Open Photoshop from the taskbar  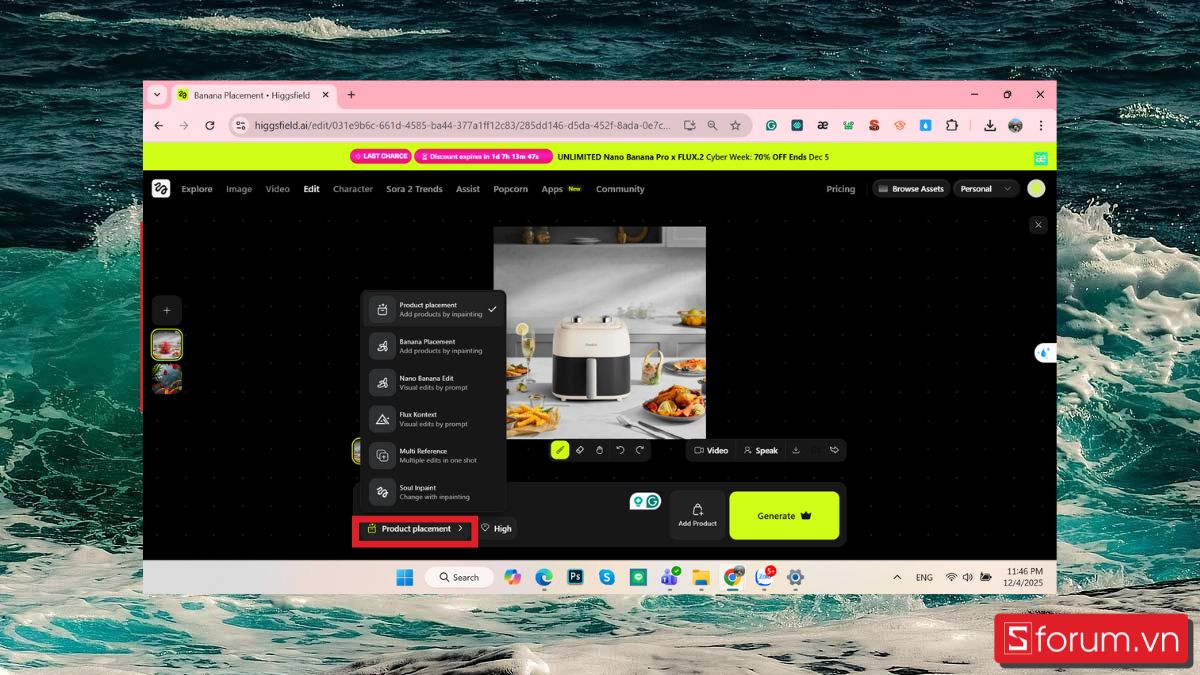click(x=575, y=577)
